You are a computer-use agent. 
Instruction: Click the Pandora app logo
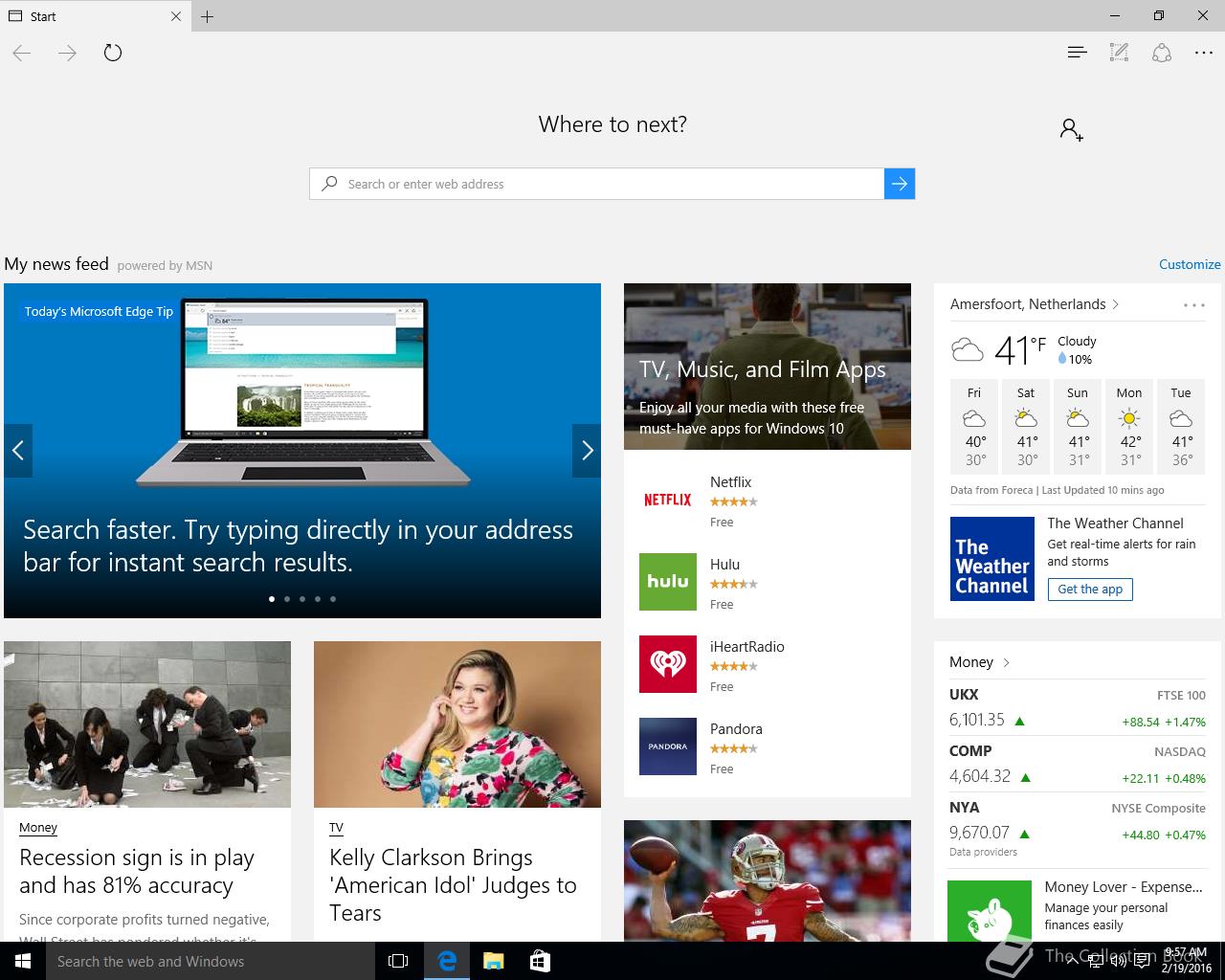pos(668,746)
